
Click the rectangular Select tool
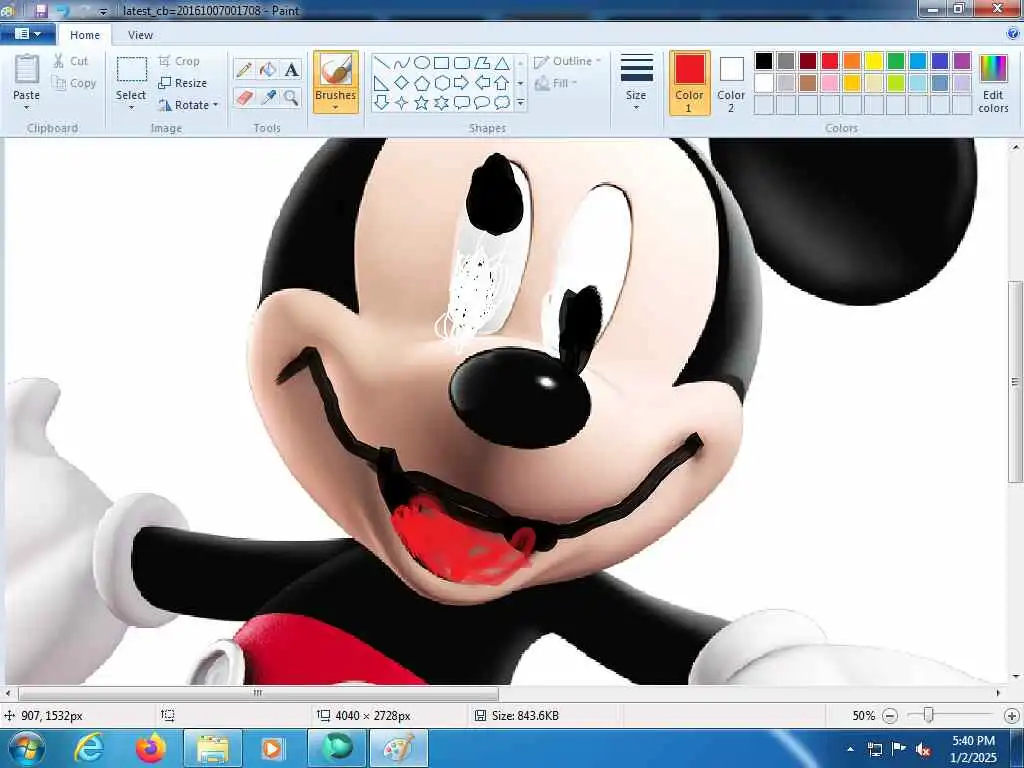131,69
